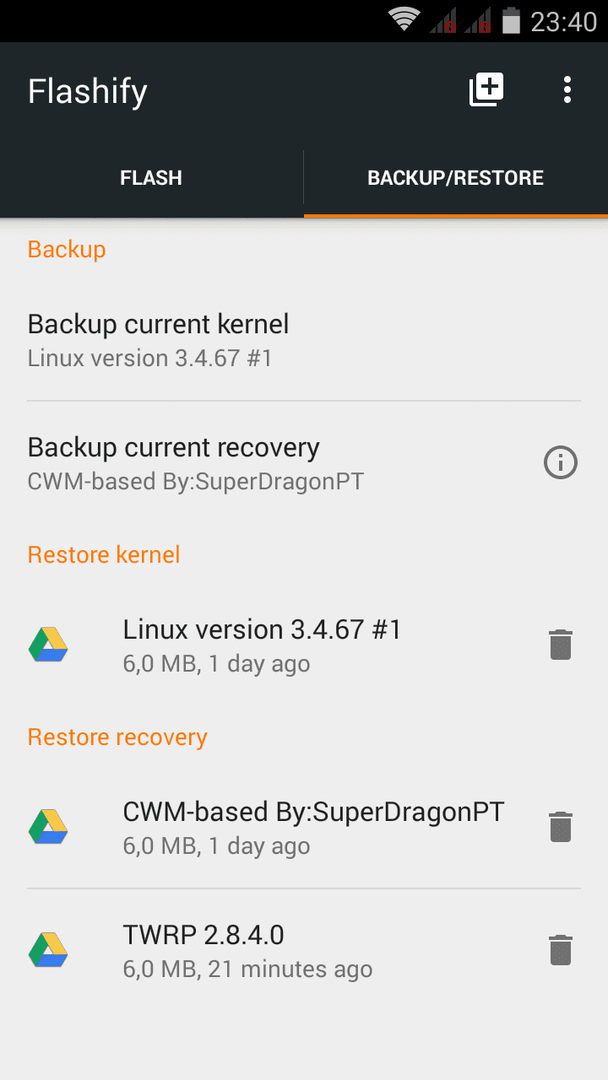The image size is (608, 1080).
Task: Tap the add to queue plus icon
Action: click(486, 90)
